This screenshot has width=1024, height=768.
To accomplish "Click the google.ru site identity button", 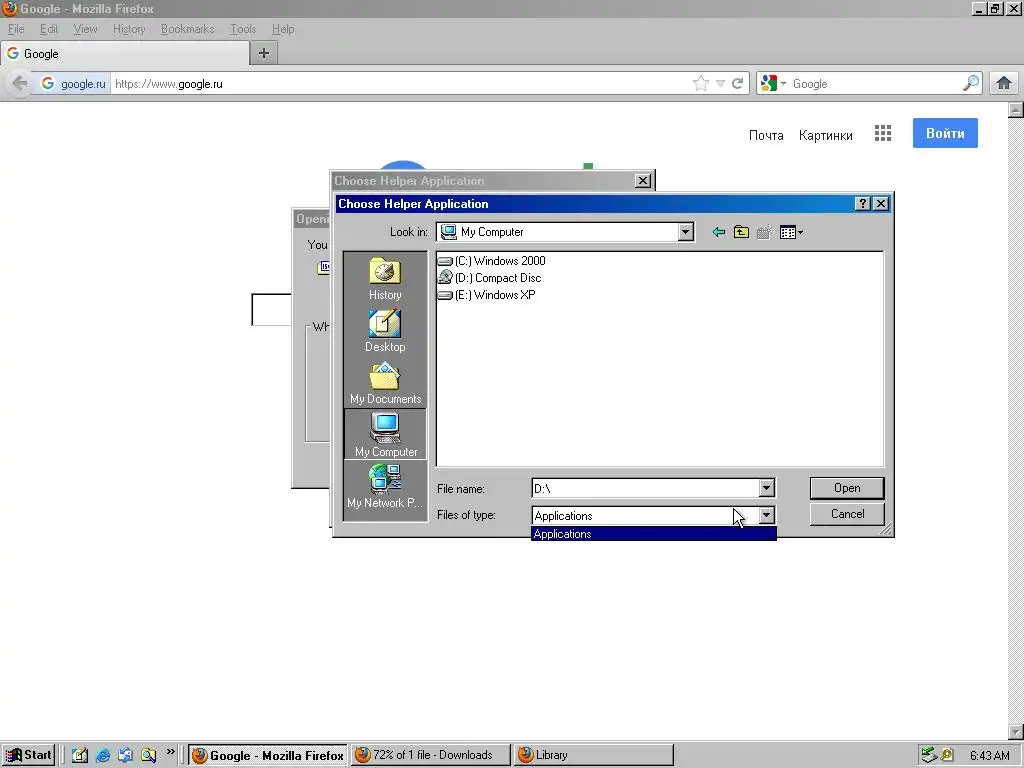I will (x=74, y=84).
